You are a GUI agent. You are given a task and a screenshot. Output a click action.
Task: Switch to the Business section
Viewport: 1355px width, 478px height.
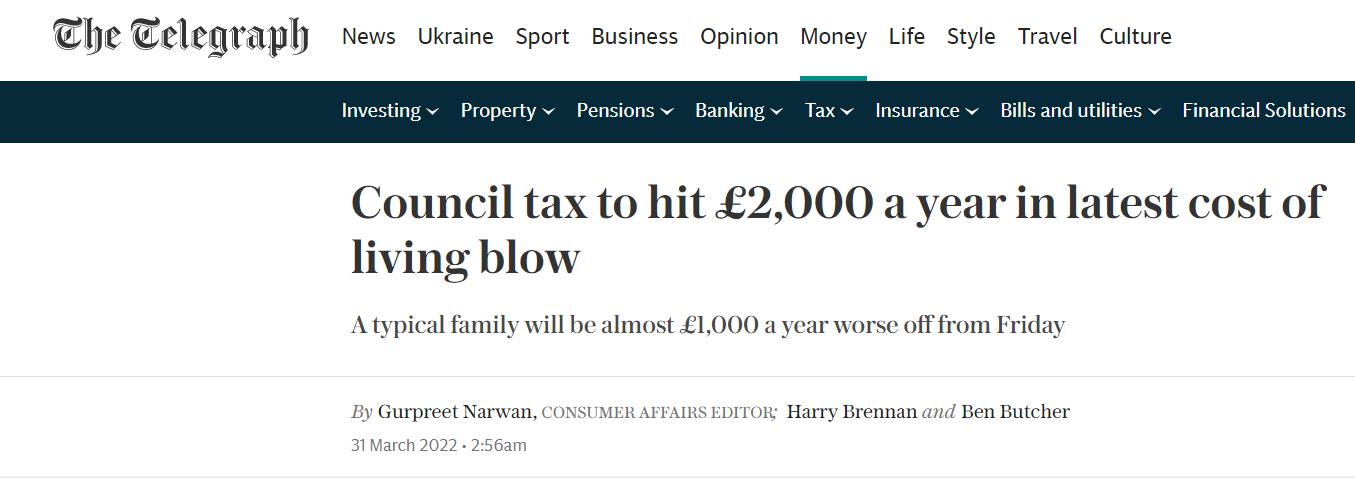tap(634, 37)
